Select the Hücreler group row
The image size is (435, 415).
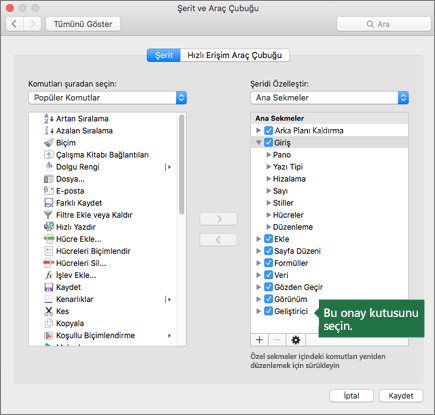(x=329, y=215)
